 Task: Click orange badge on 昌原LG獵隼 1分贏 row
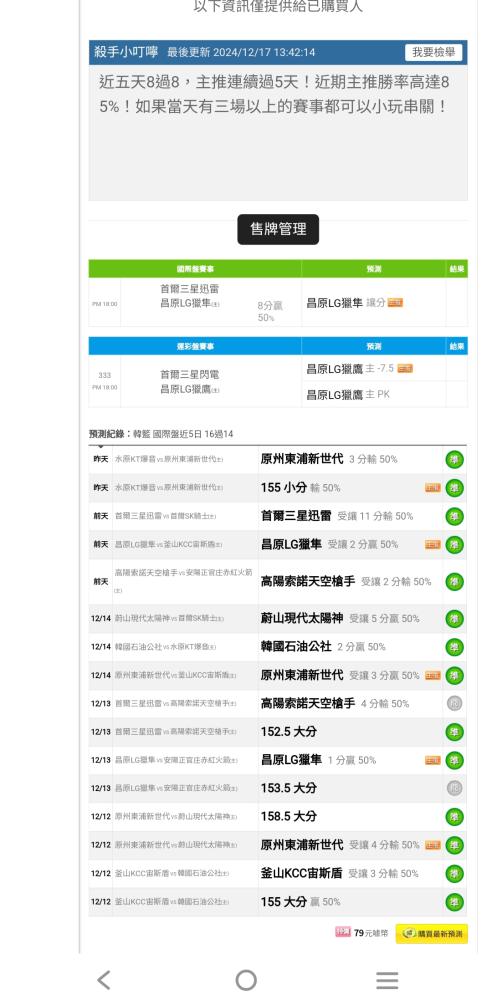433,760
